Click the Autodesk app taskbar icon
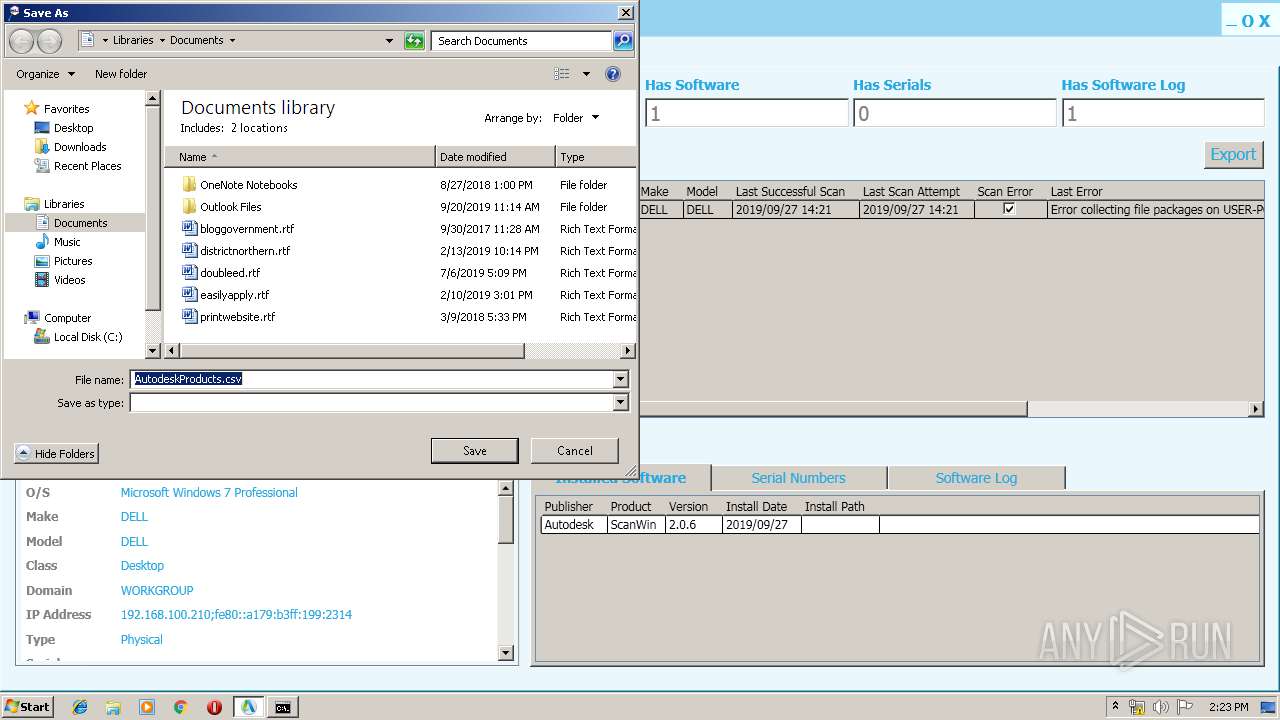Image resolution: width=1280 pixels, height=720 pixels. click(248, 707)
